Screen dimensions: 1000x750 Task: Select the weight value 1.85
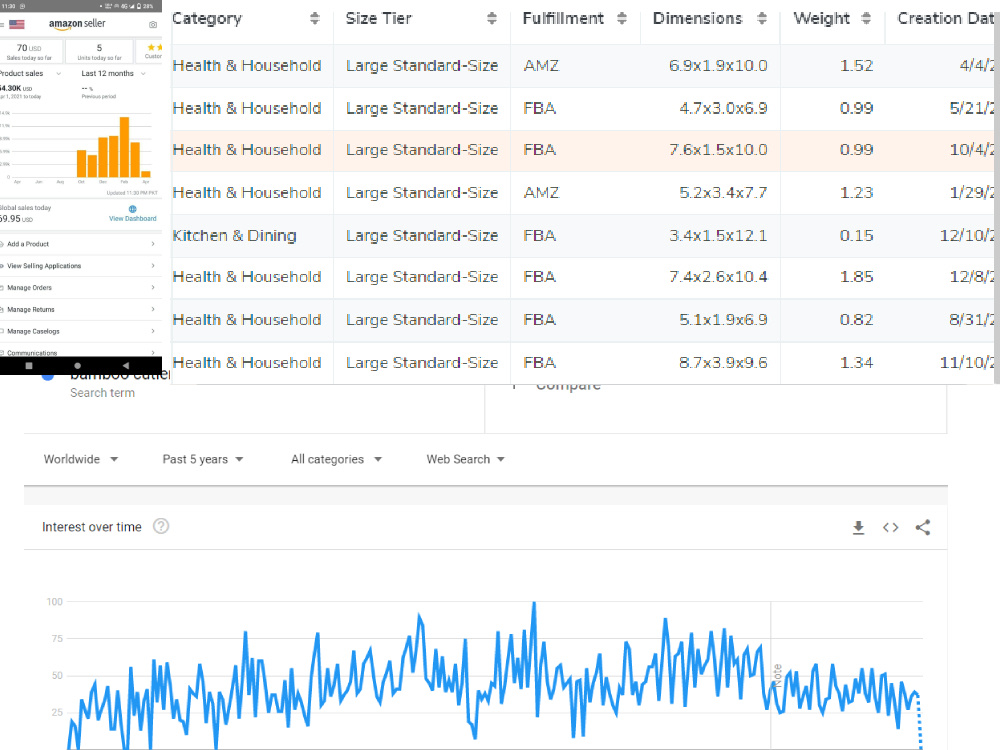[857, 277]
